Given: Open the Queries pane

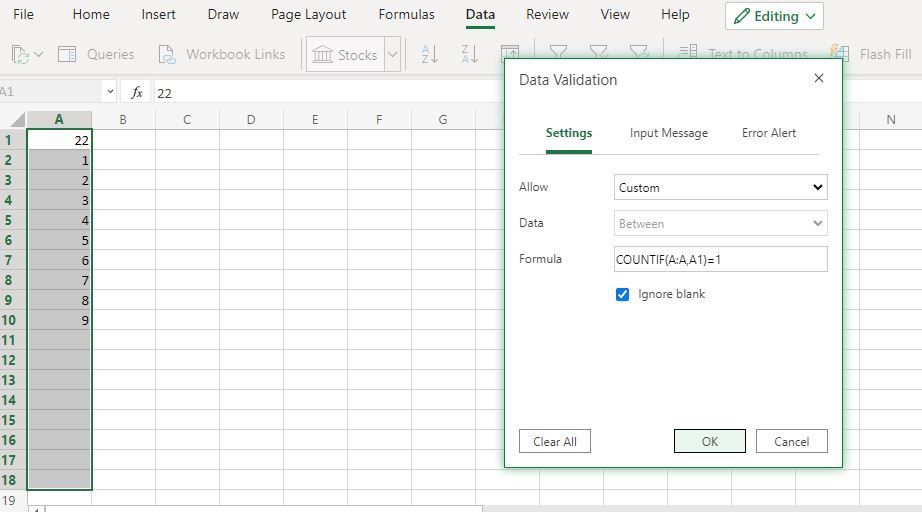Looking at the screenshot, I should (x=96, y=55).
